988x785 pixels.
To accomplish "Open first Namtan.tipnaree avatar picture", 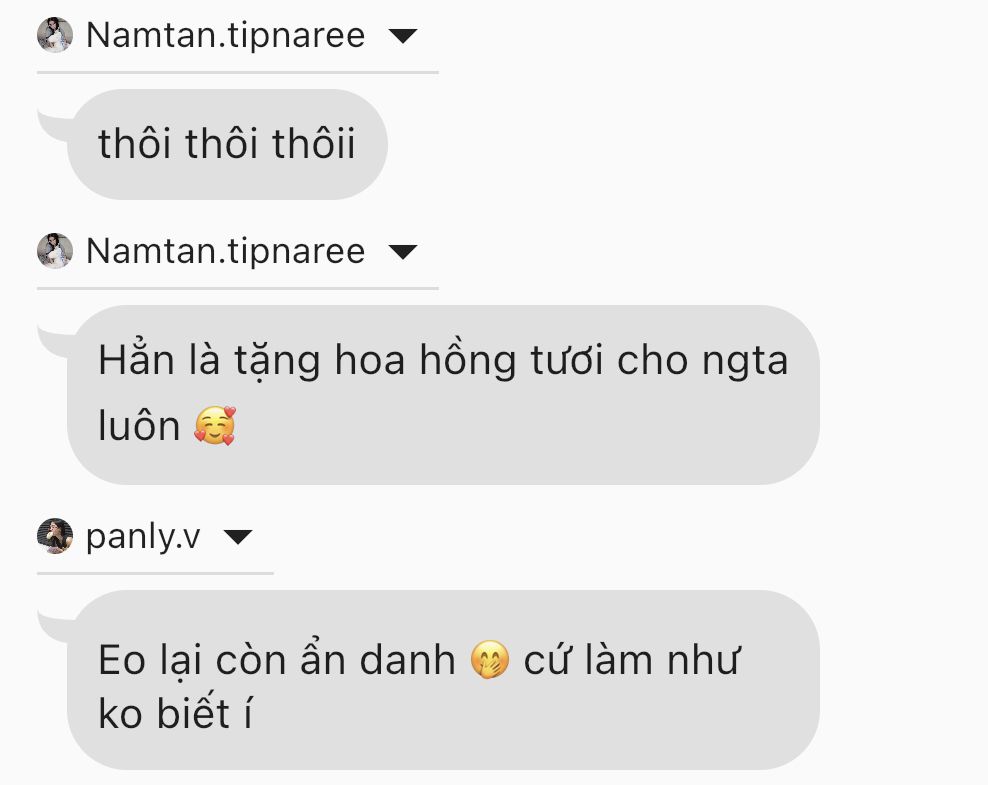I will tap(55, 35).
